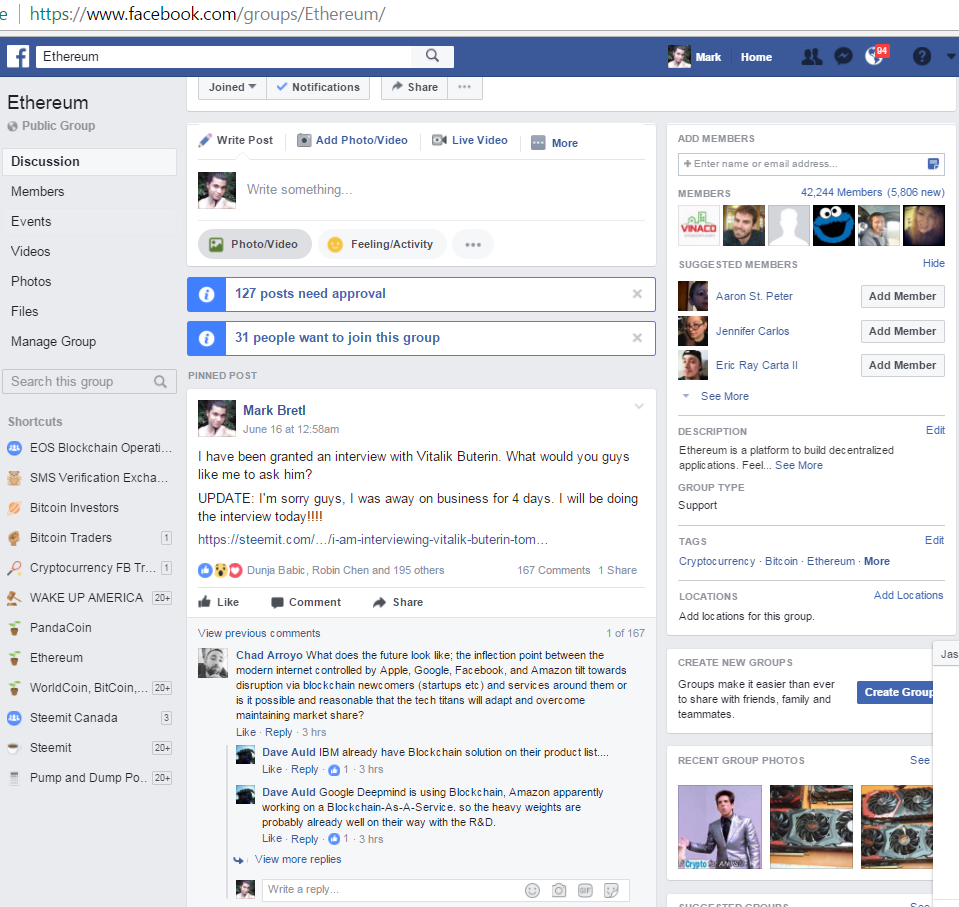The height and width of the screenshot is (907, 959).
Task: Open the Joined dropdown
Action: coord(232,87)
